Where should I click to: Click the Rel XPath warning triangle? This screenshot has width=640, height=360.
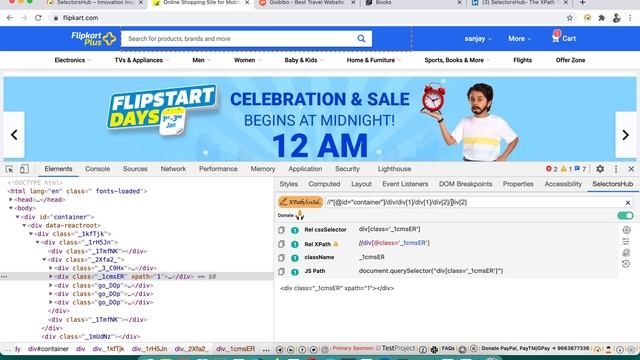(336, 244)
